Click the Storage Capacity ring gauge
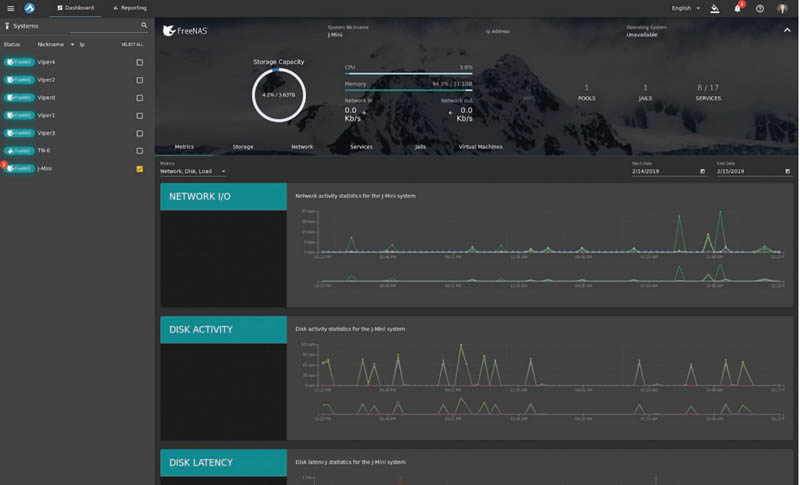This screenshot has width=800, height=485. tap(279, 95)
